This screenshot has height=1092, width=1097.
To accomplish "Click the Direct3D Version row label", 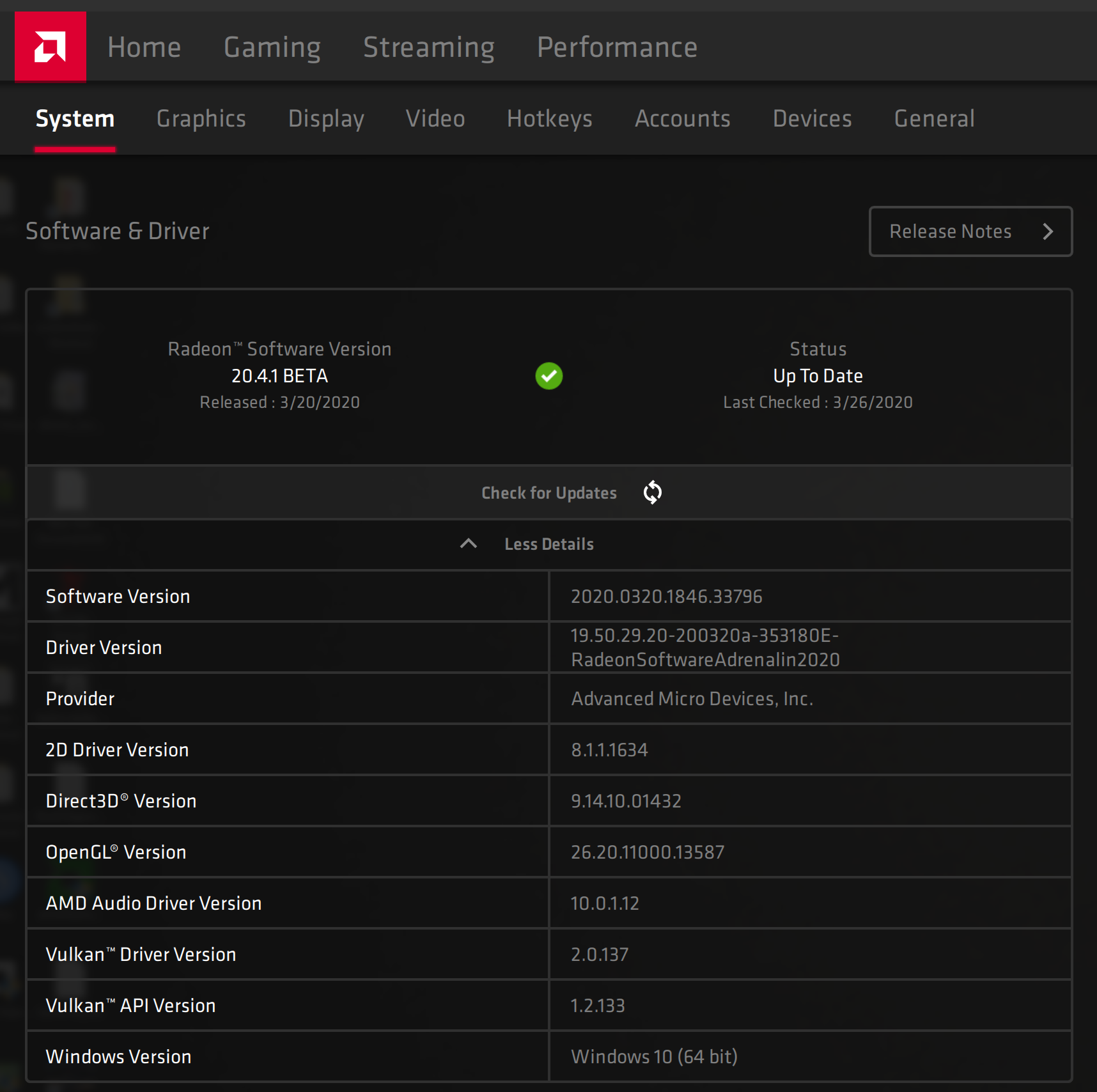I will (x=121, y=801).
